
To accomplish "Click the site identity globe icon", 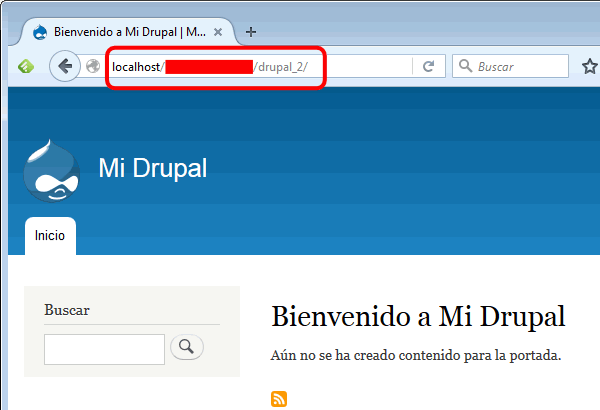I will (x=93, y=66).
